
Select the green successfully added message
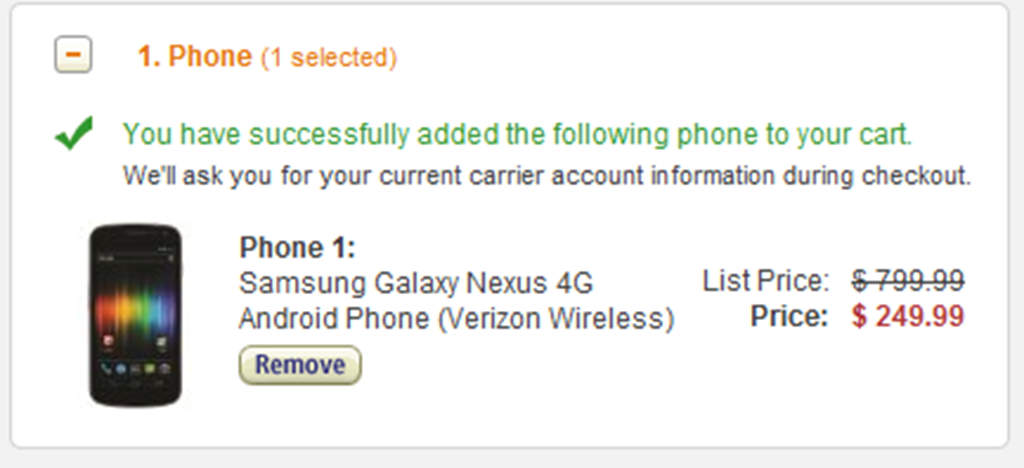pyautogui.click(x=517, y=134)
